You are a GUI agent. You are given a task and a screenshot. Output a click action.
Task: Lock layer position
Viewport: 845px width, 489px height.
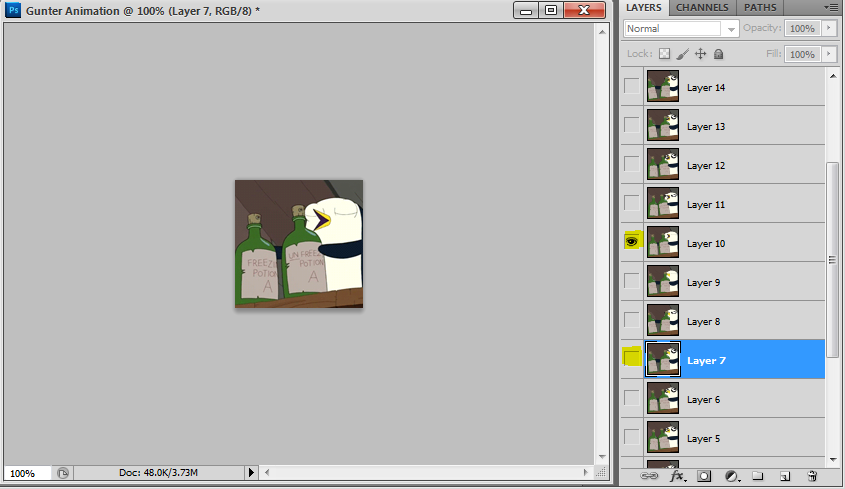click(701, 54)
